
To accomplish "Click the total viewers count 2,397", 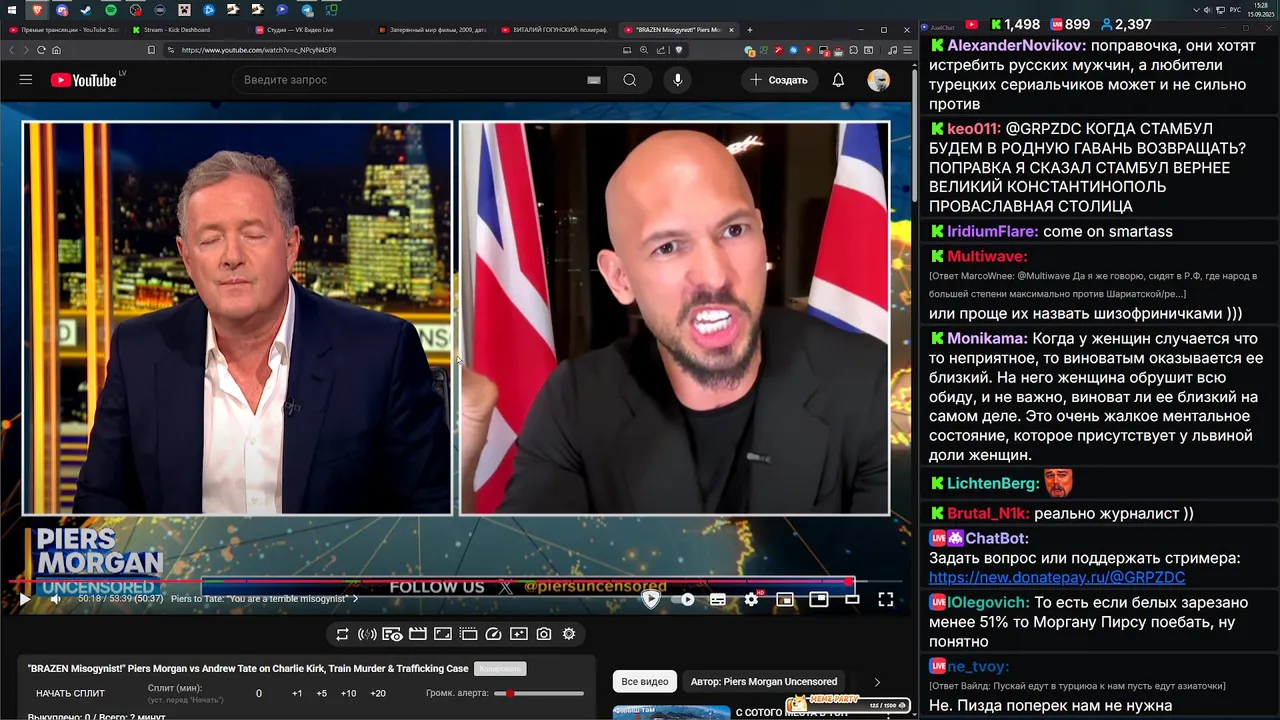I will [x=1133, y=24].
